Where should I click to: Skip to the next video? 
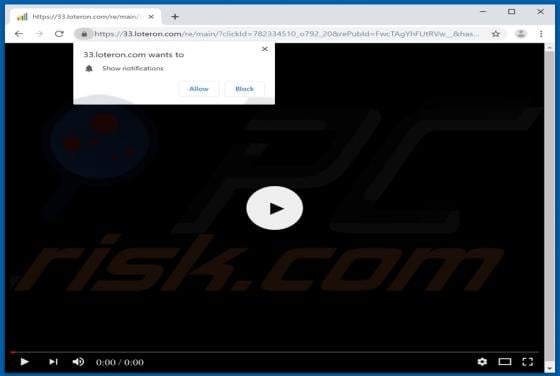(x=53, y=362)
